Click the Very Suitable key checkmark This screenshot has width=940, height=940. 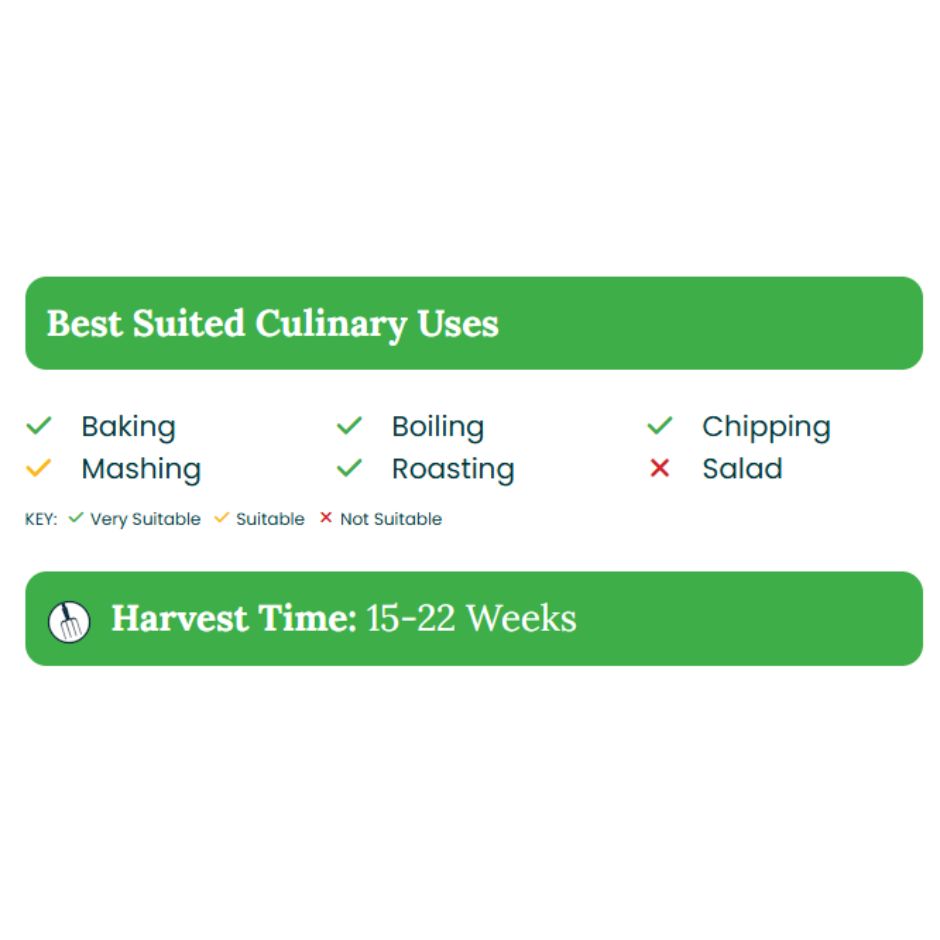pos(76,517)
